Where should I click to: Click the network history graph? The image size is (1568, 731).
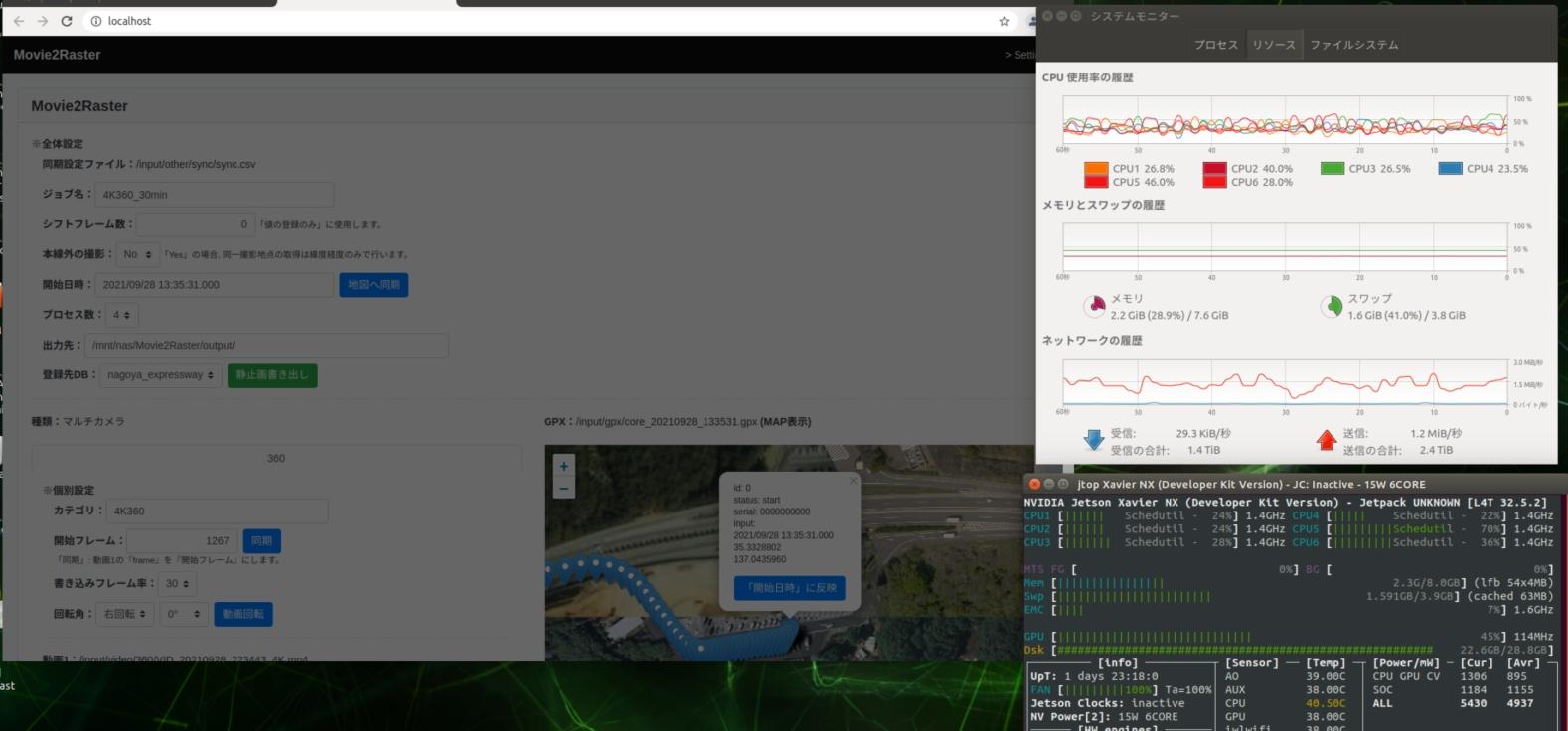point(1285,383)
